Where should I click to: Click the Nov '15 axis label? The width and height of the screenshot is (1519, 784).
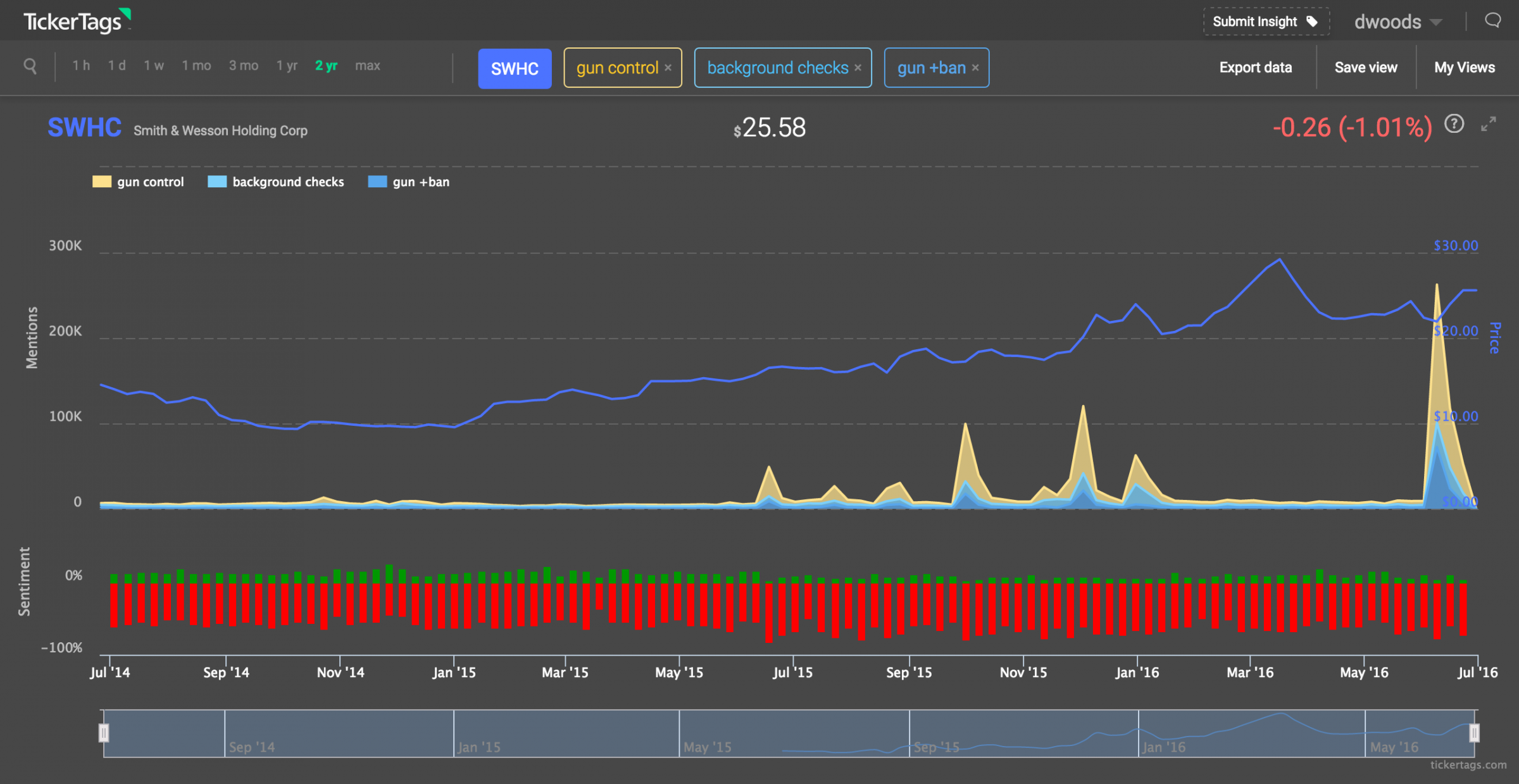click(1023, 673)
